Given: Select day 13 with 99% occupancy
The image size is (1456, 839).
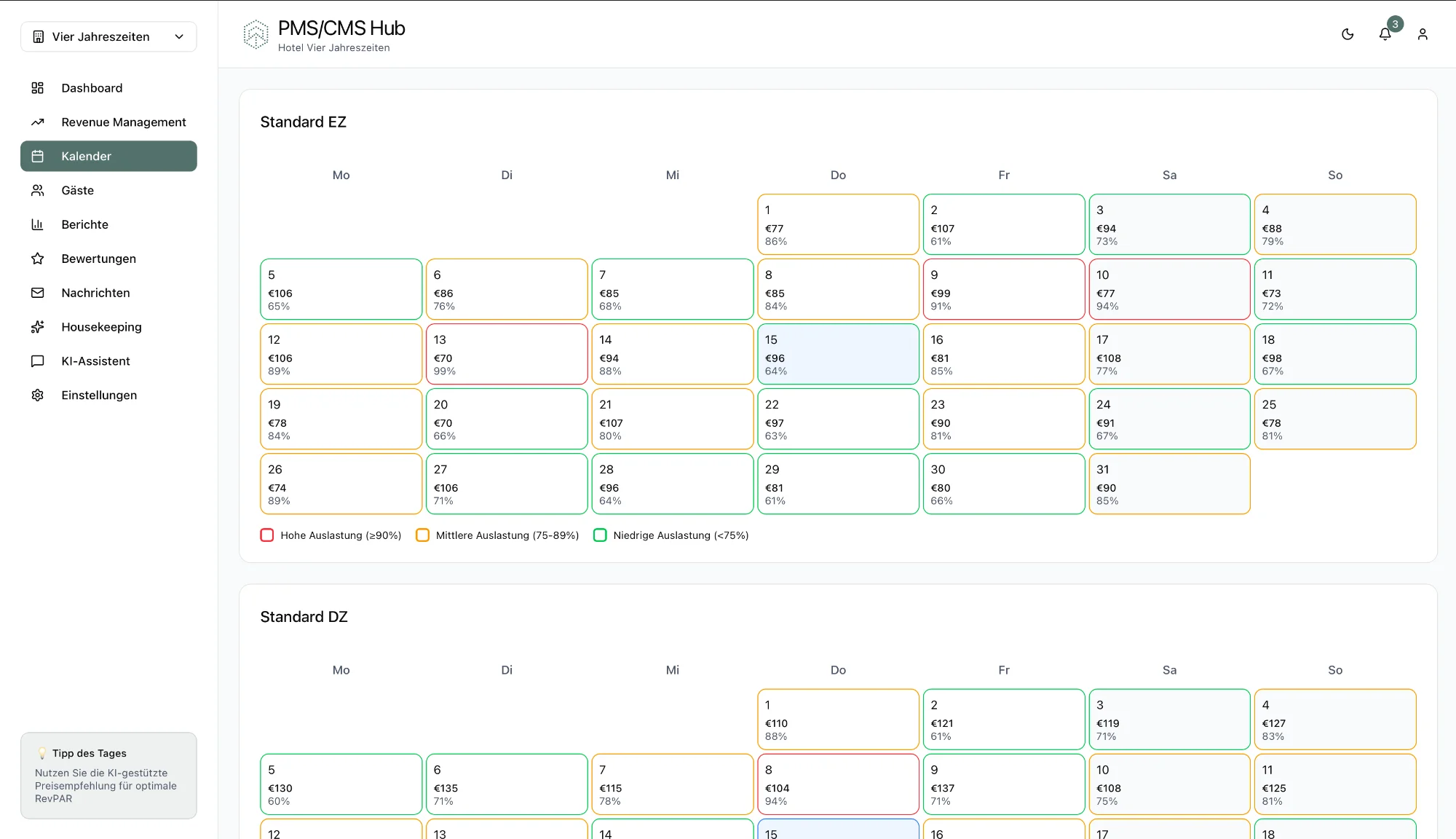Looking at the screenshot, I should (x=507, y=354).
